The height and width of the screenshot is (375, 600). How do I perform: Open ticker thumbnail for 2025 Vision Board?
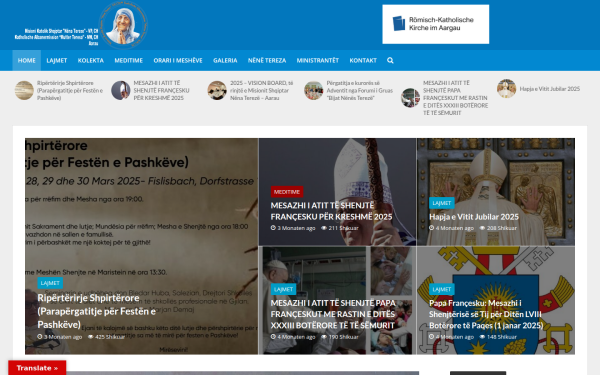coord(217,90)
